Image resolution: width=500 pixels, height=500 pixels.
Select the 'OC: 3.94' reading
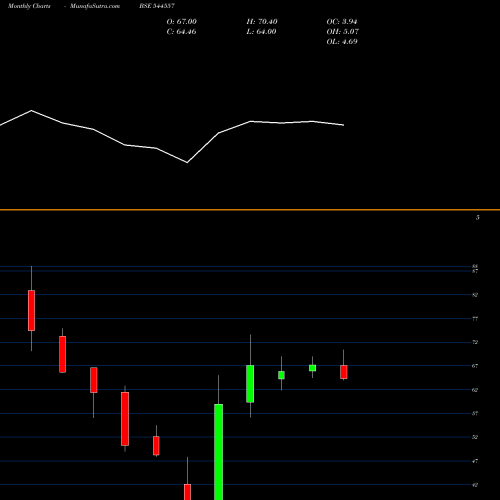342,22
